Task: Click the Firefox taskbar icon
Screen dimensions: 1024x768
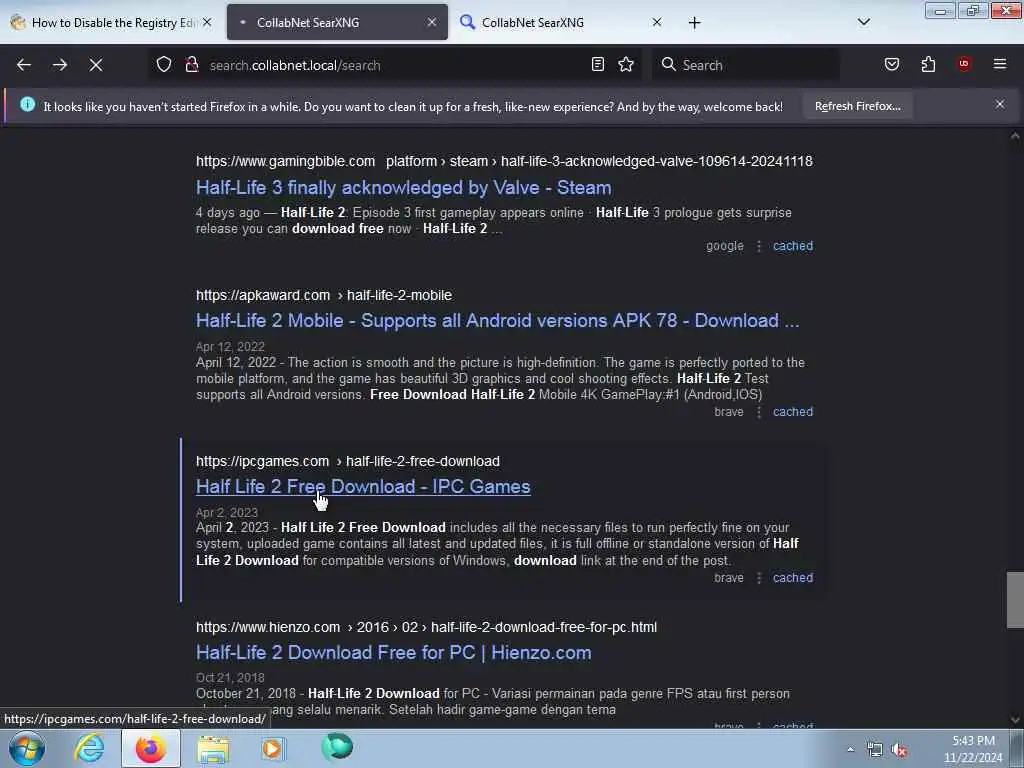Action: click(150, 748)
